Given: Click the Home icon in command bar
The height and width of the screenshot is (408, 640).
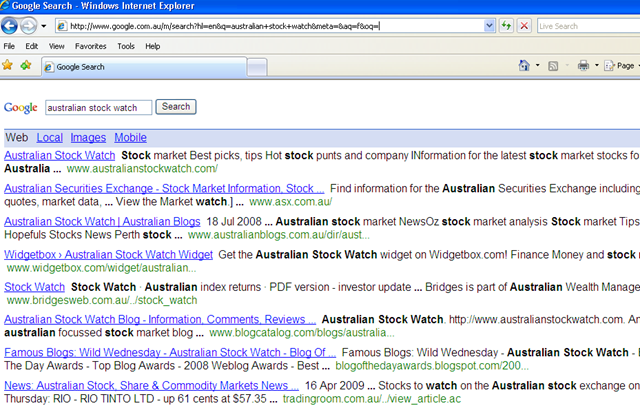Looking at the screenshot, I should (524, 65).
